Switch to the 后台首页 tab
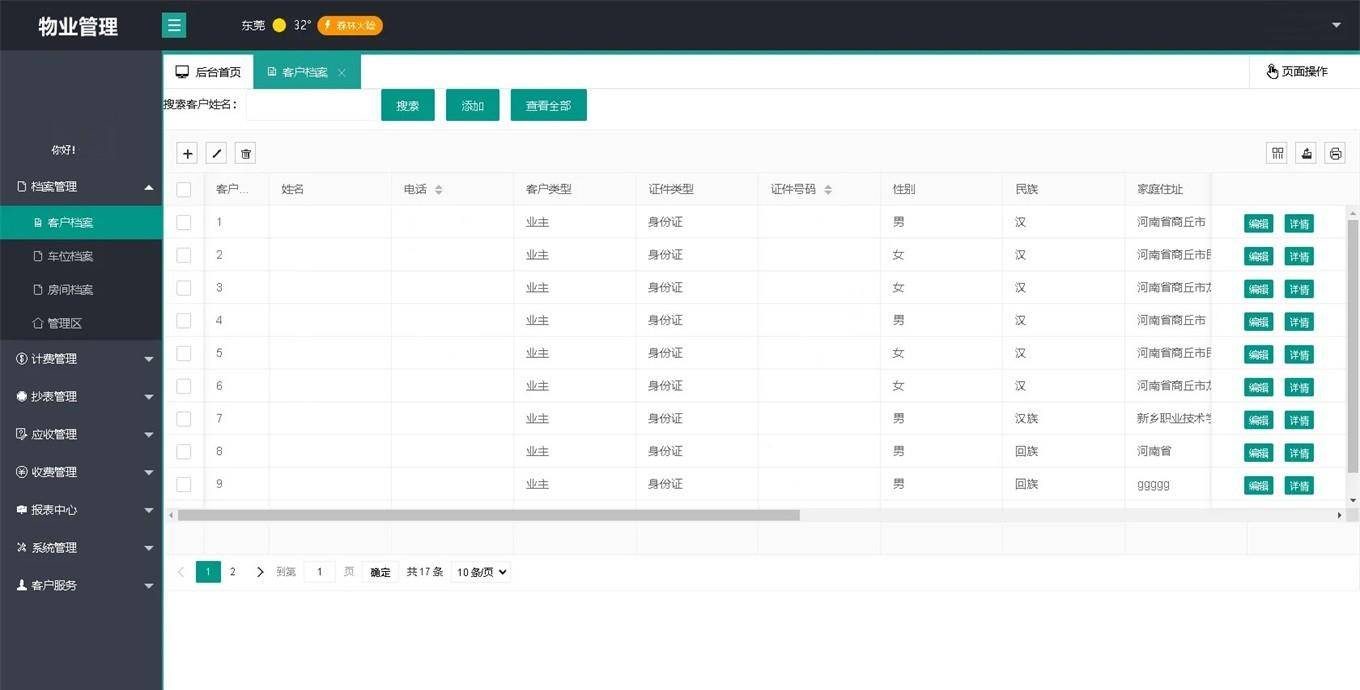The image size is (1360, 690). tap(208, 72)
